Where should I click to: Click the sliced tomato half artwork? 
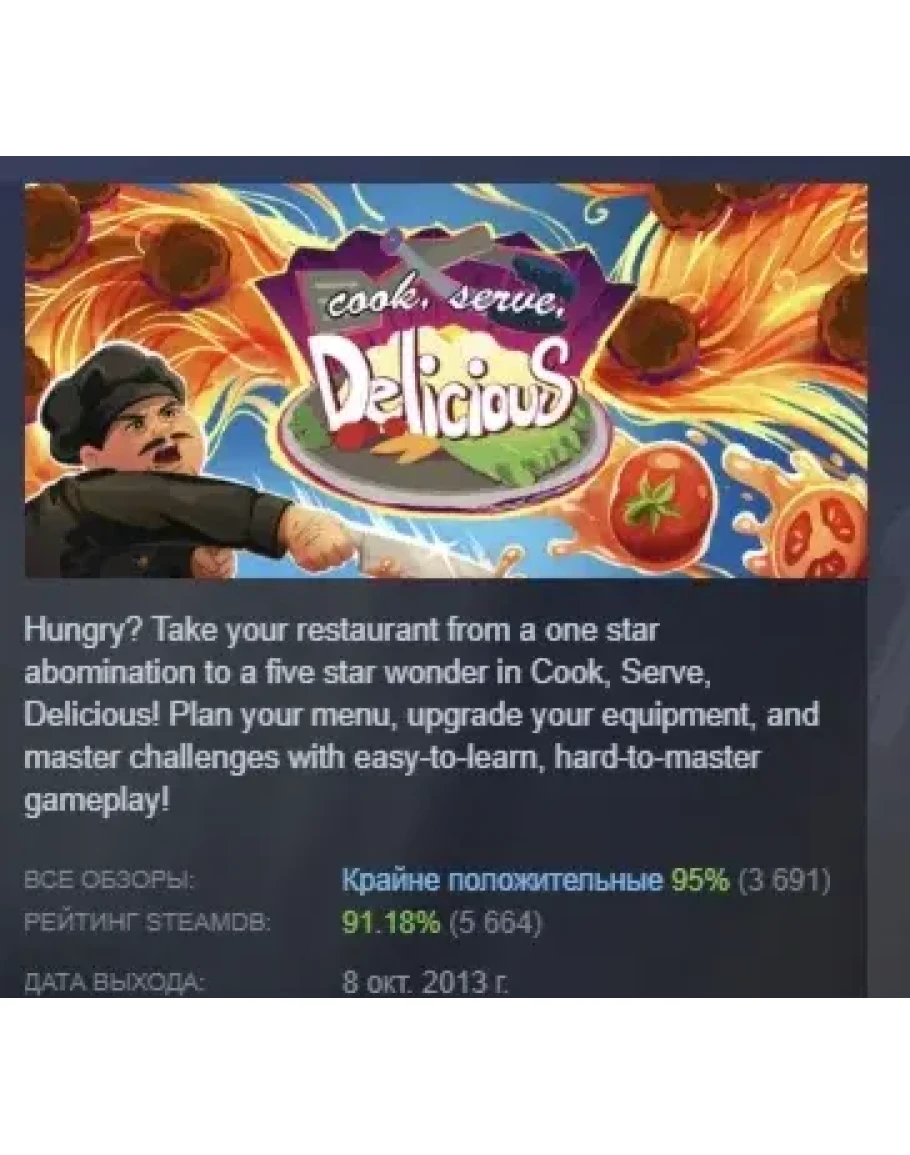click(822, 536)
